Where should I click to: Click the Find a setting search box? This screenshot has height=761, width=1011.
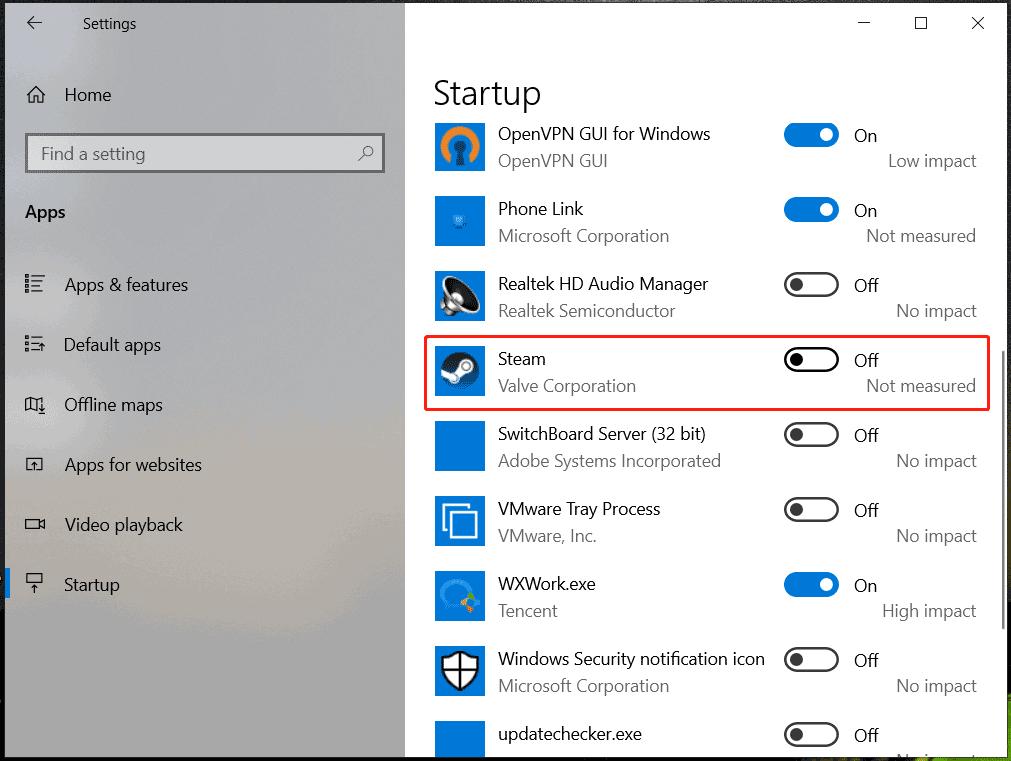pos(195,154)
